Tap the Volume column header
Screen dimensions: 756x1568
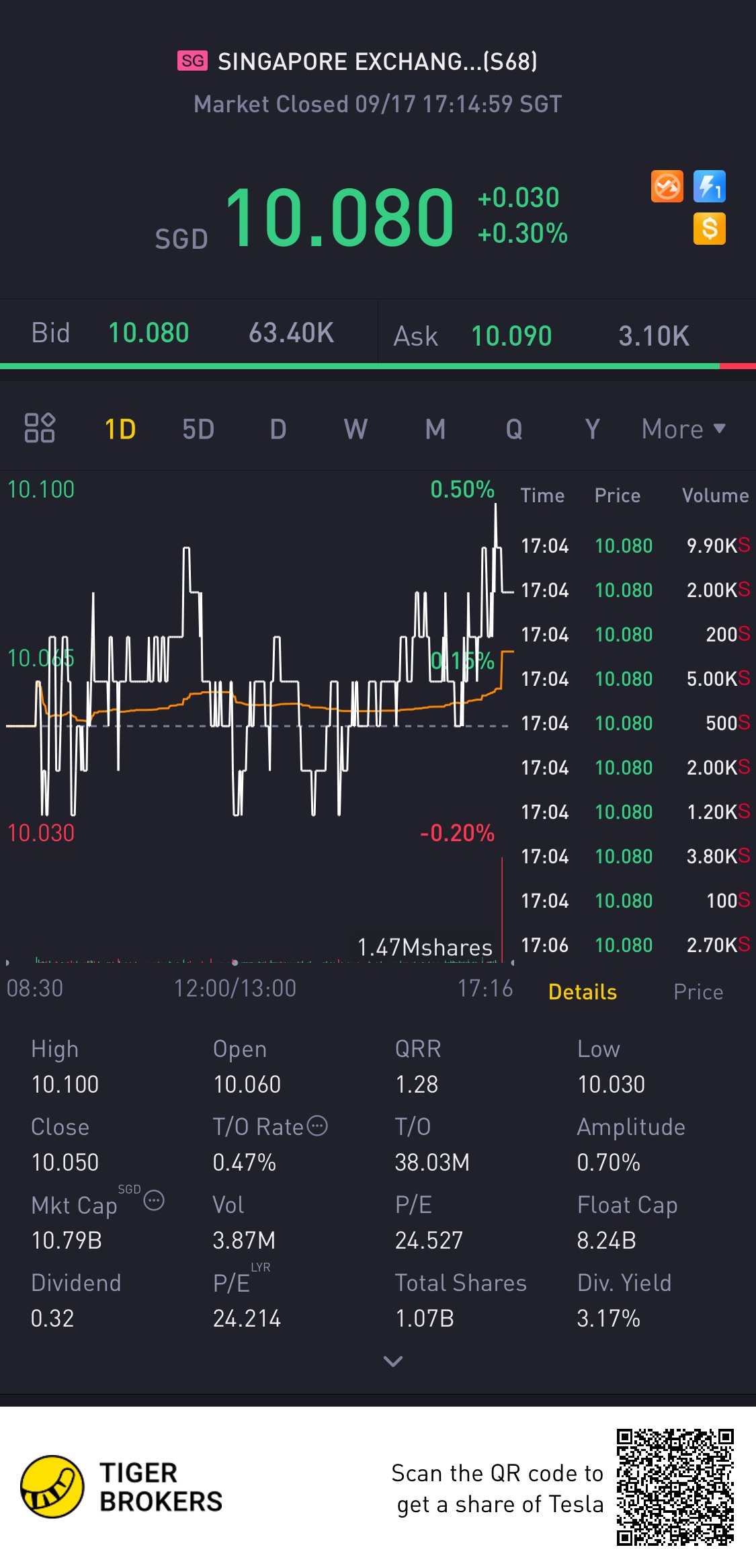point(715,496)
